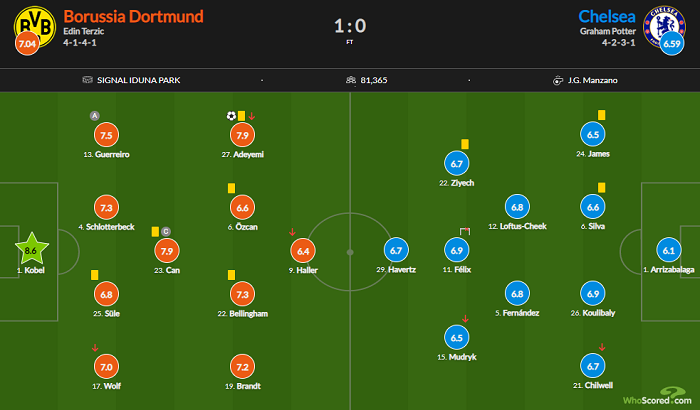This screenshot has width=700, height=410.
Task: Click Dortmund's 7.04 team rating badge
Action: point(27,44)
